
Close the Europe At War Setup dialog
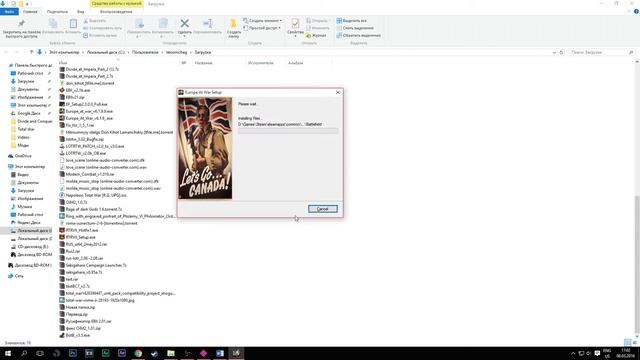pos(338,92)
